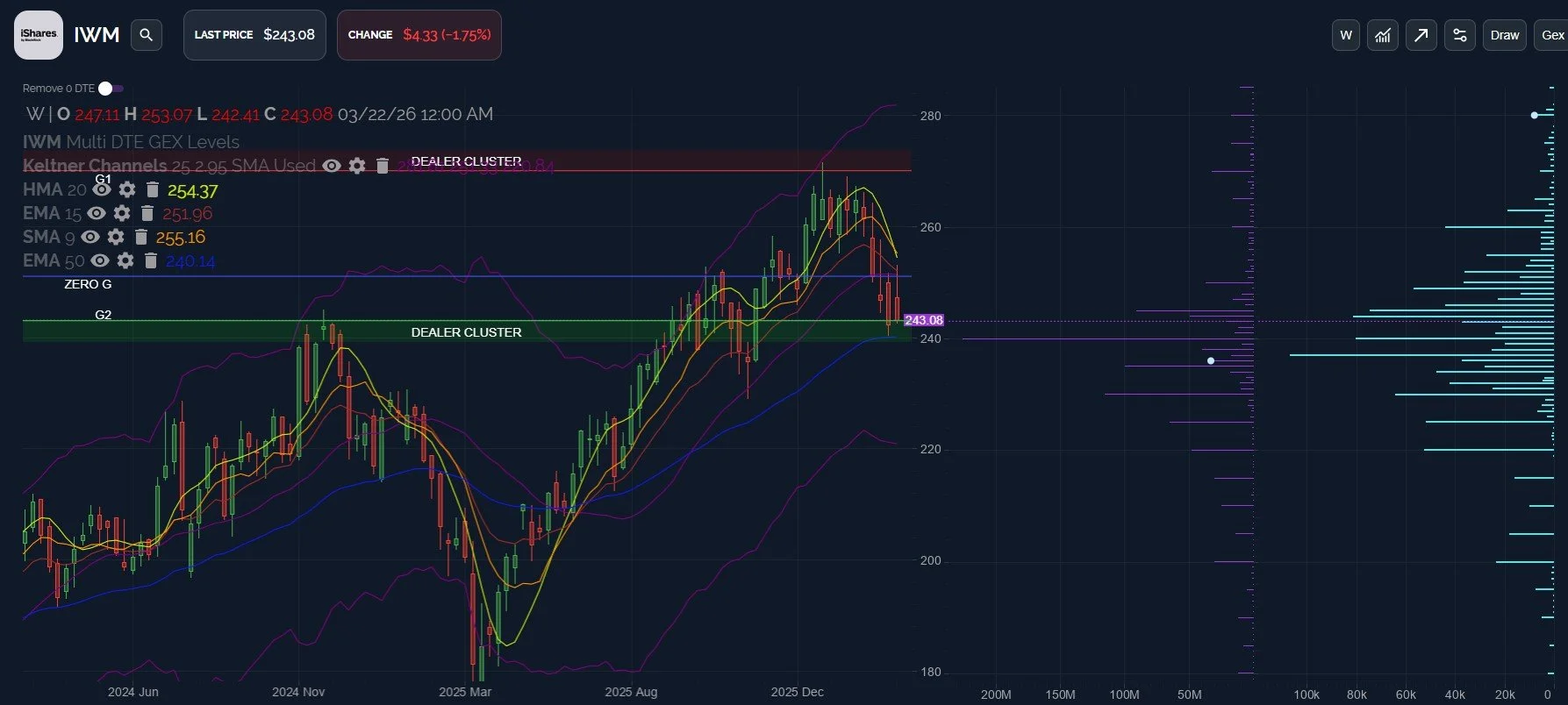Click the white dot near 280 level
Viewport: 1568px width, 705px height.
point(1534,115)
